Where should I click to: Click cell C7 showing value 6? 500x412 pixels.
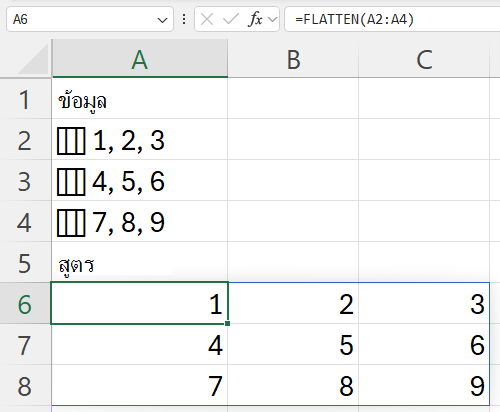click(x=424, y=345)
